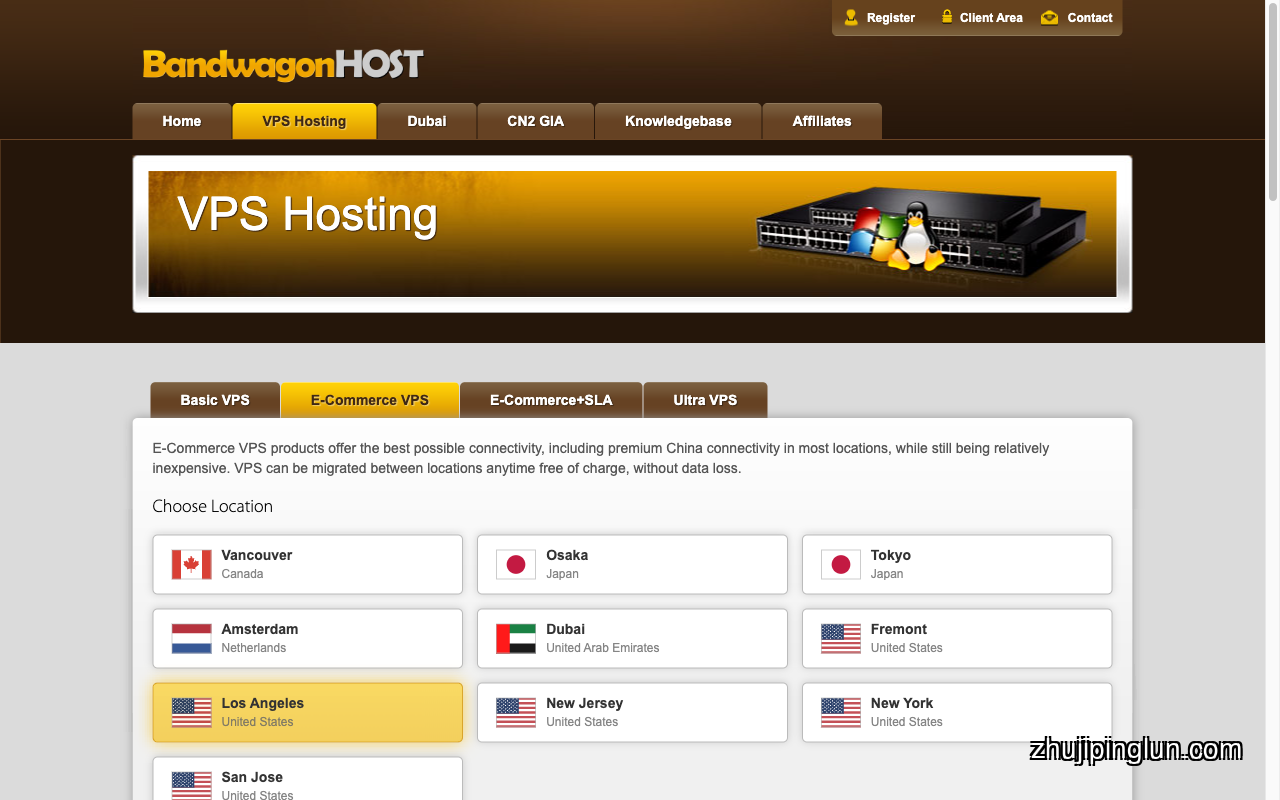Select Tokyo location name
The height and width of the screenshot is (800, 1280).
tap(891, 555)
